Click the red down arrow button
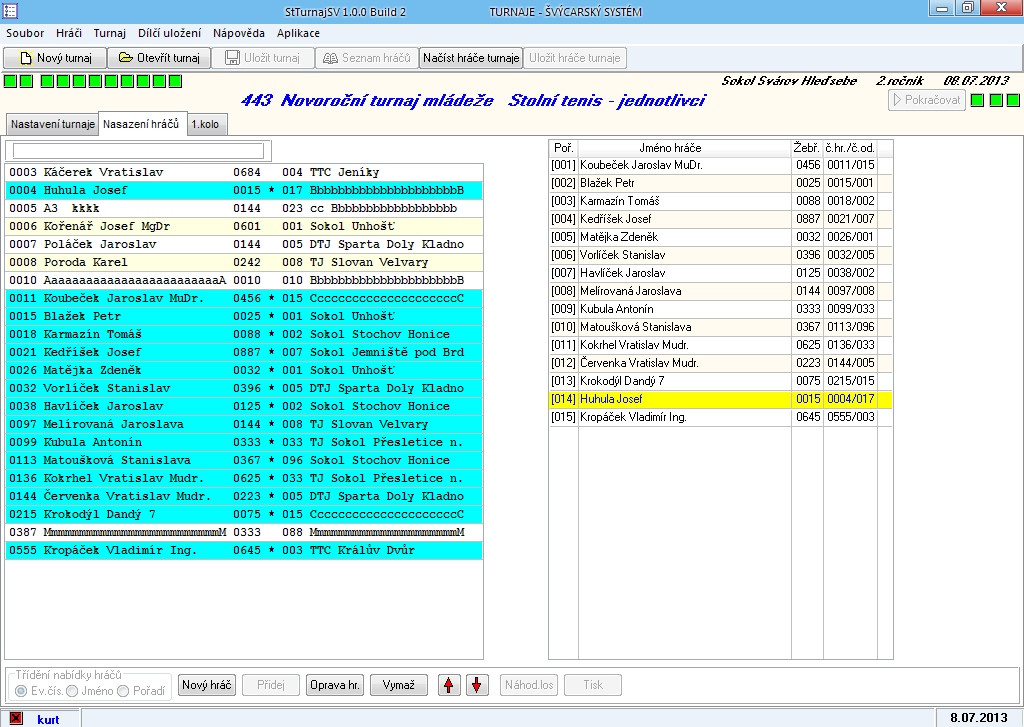The height and width of the screenshot is (727, 1024). point(477,685)
